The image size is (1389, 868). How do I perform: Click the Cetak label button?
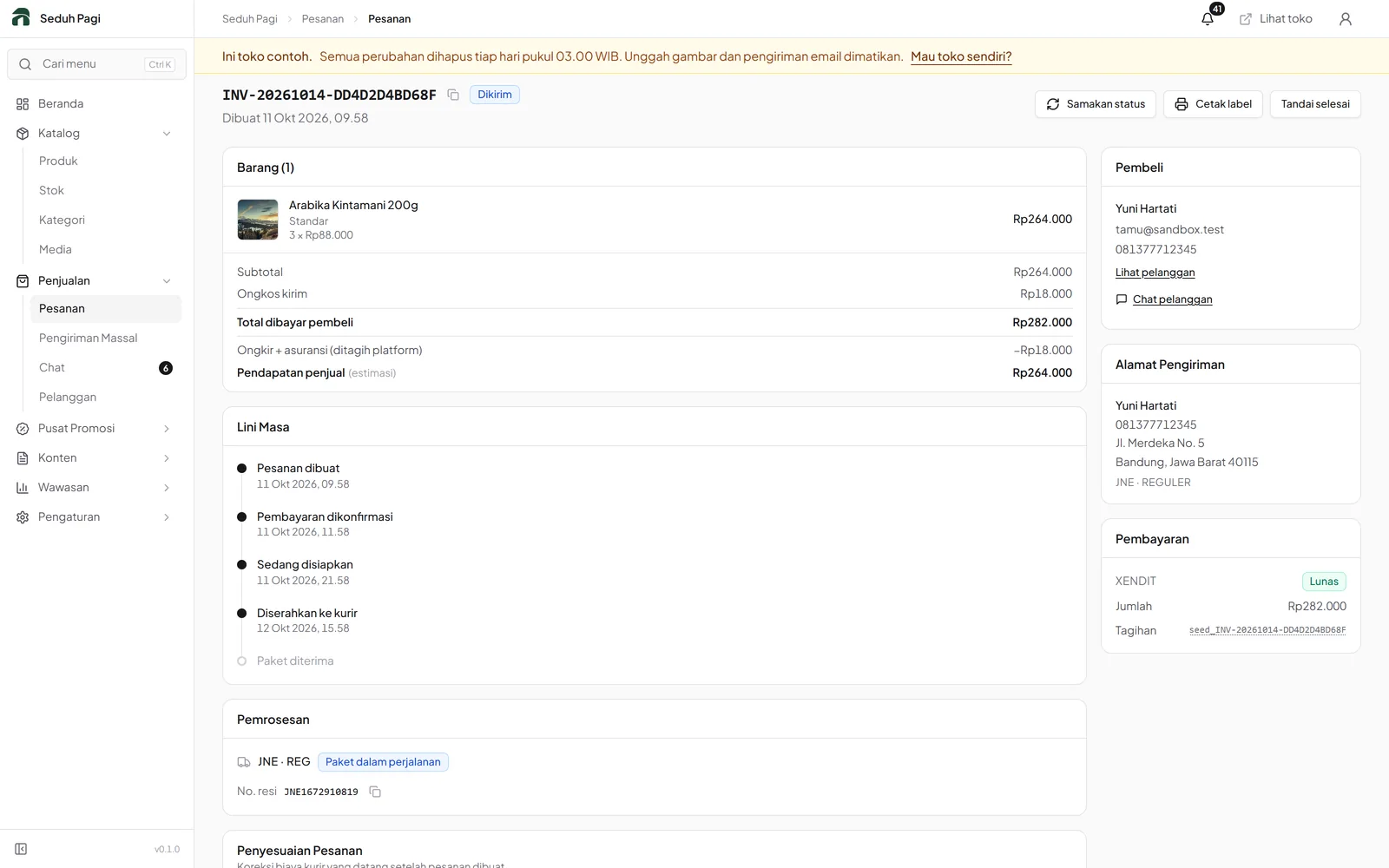1213,104
